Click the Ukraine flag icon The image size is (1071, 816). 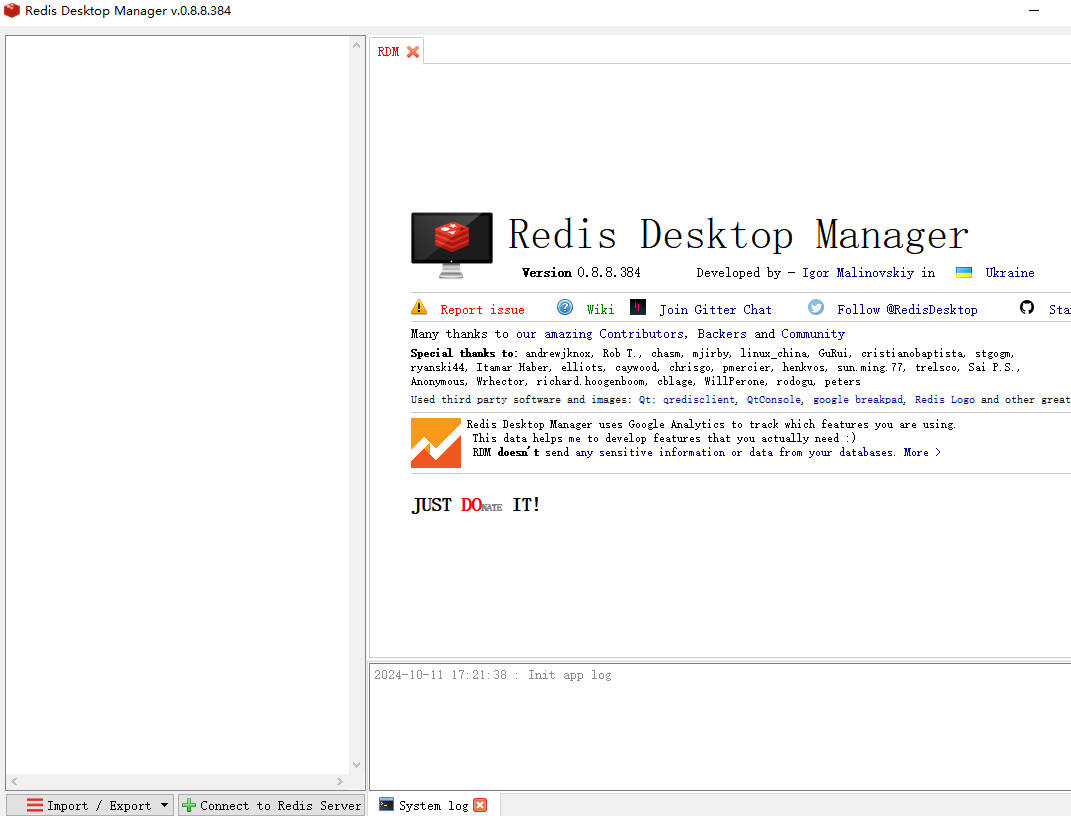pos(964,272)
